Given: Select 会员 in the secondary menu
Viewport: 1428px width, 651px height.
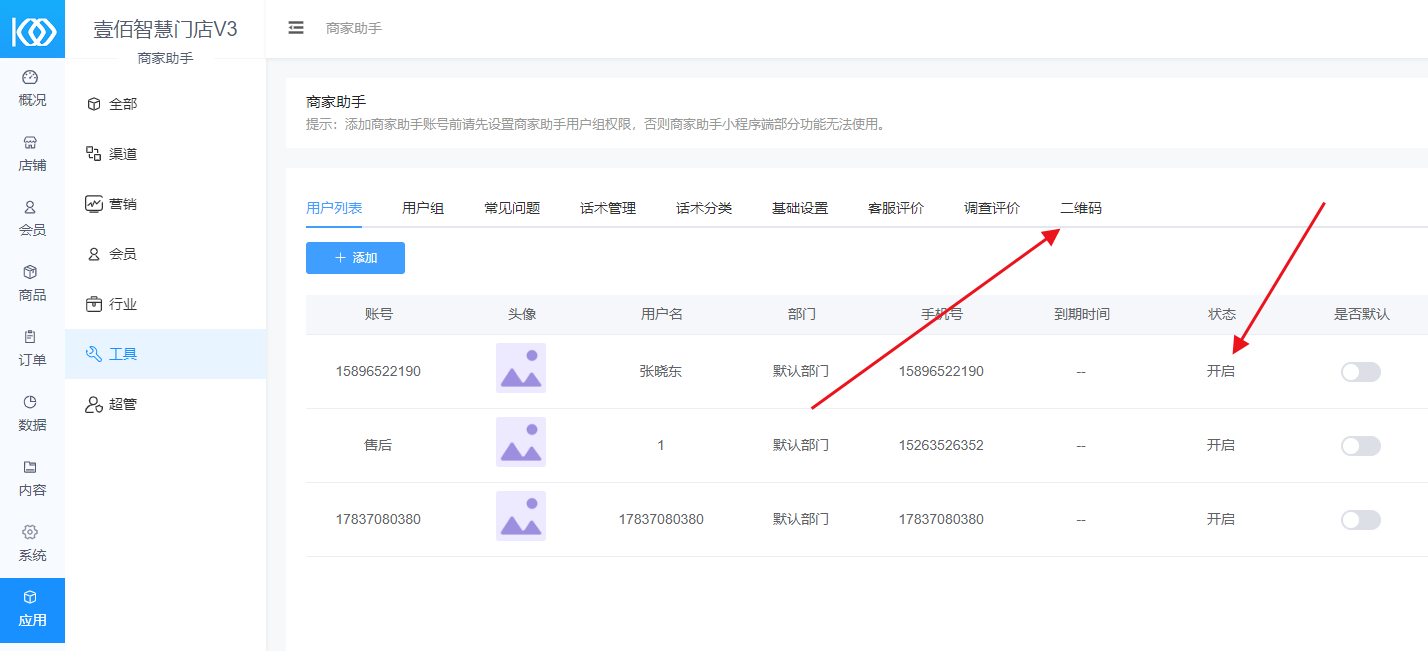Looking at the screenshot, I should click(166, 254).
